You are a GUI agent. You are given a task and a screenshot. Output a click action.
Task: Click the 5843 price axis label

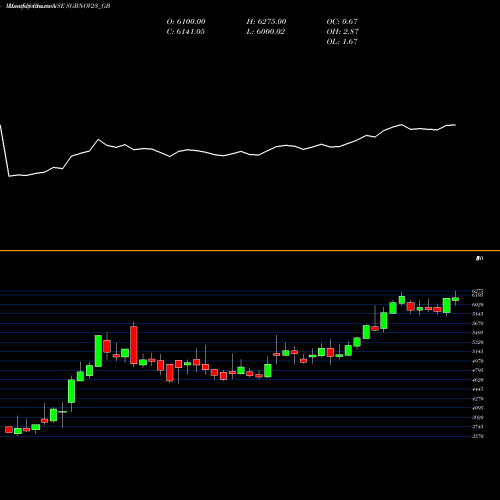point(478,314)
